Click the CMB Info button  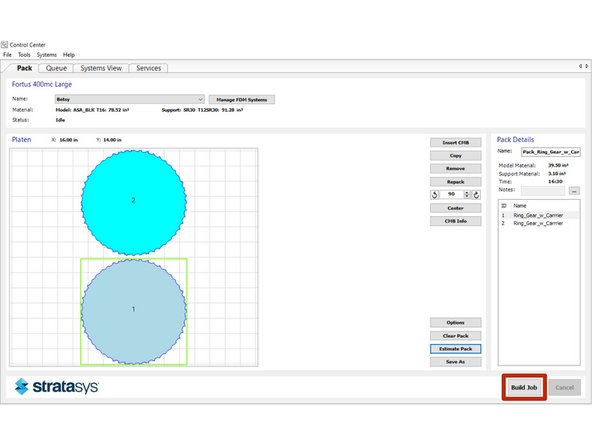tap(456, 221)
